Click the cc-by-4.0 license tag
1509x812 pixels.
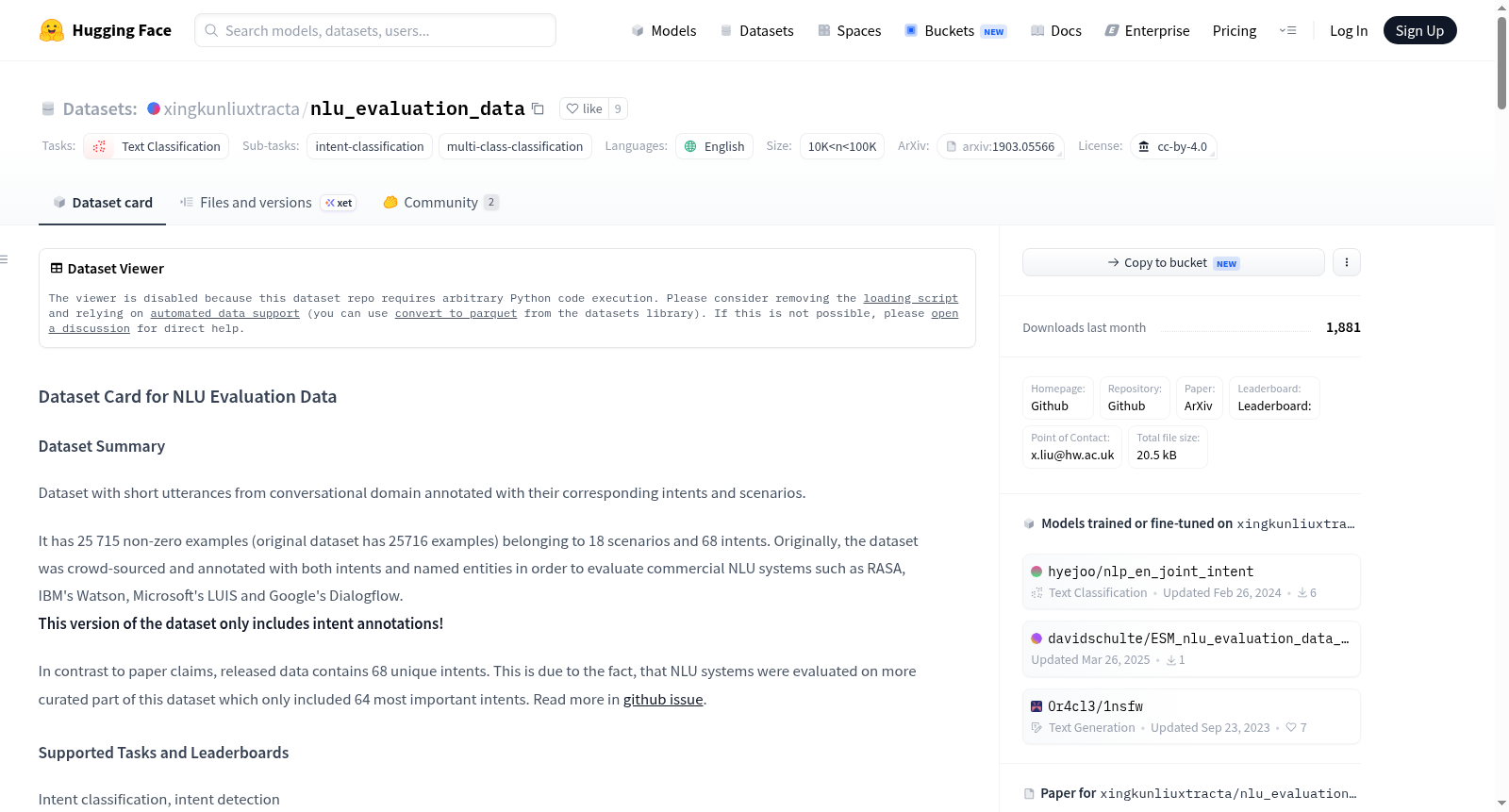1173,146
